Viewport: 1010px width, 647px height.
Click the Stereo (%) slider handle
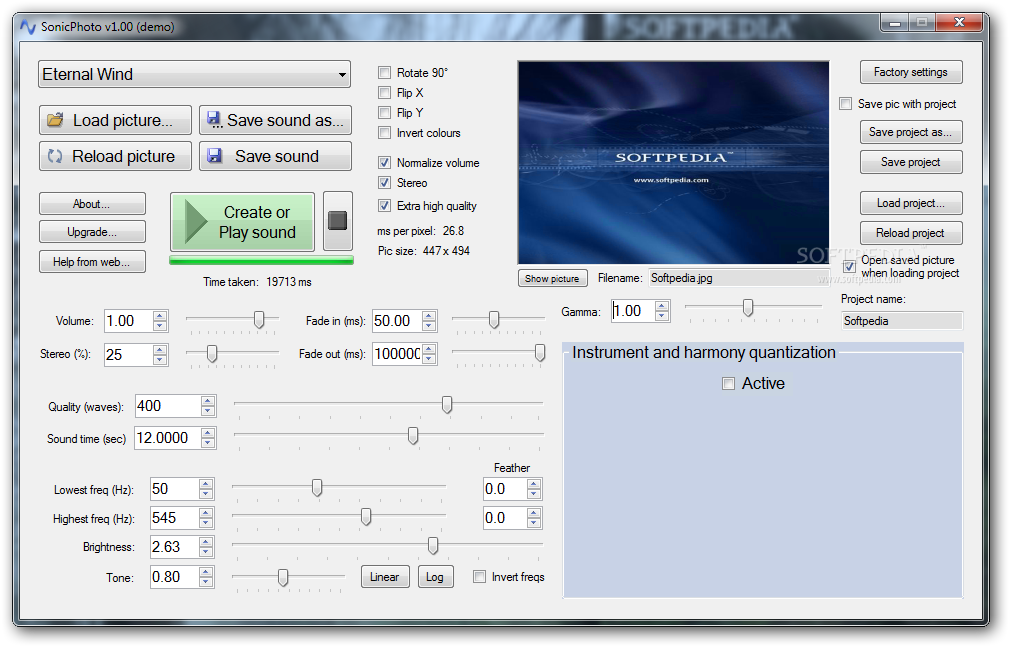[x=211, y=353]
